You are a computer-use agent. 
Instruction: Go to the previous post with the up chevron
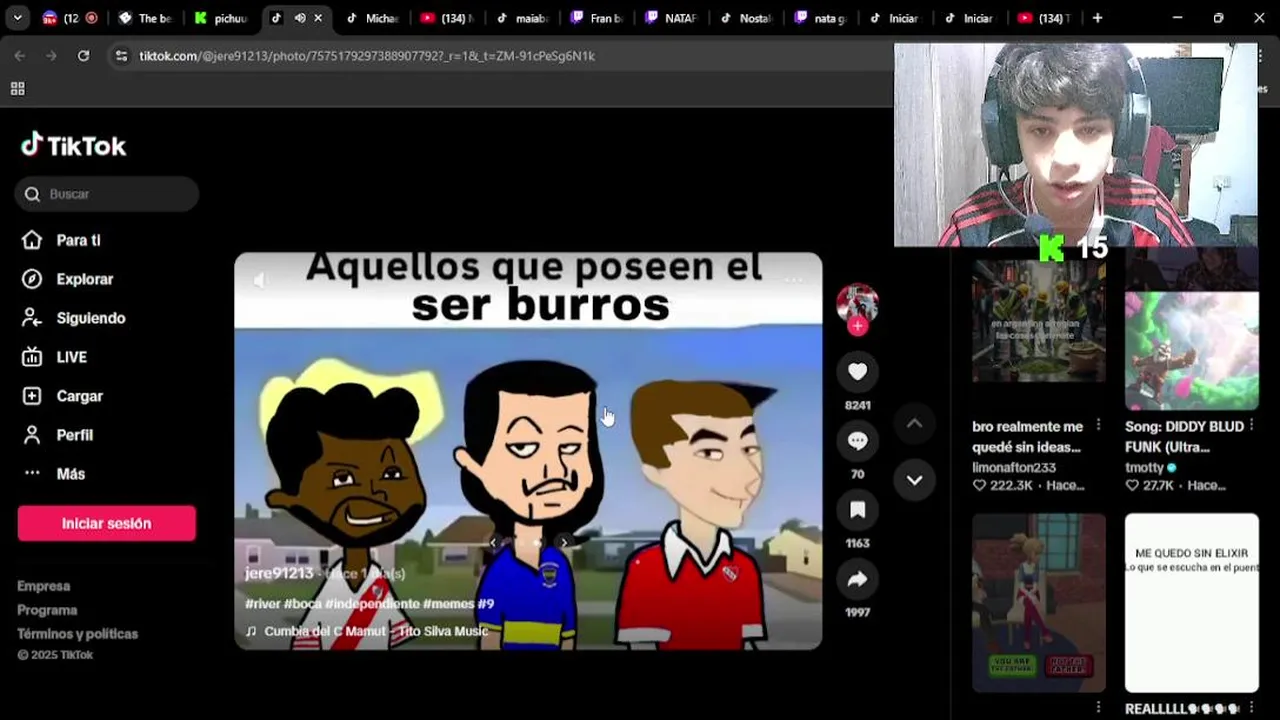pyautogui.click(x=914, y=423)
